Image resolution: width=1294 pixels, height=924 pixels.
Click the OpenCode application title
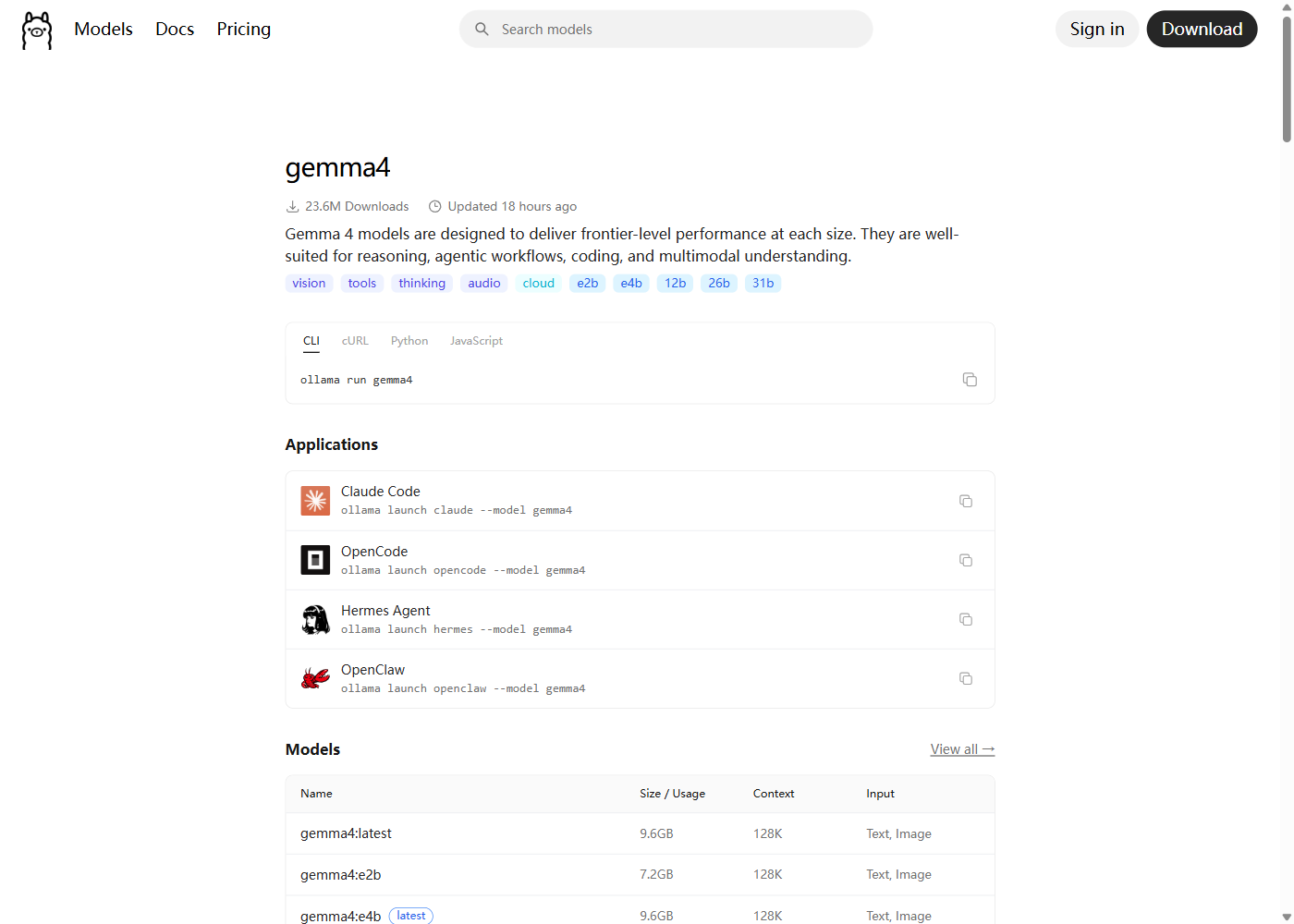pos(374,552)
